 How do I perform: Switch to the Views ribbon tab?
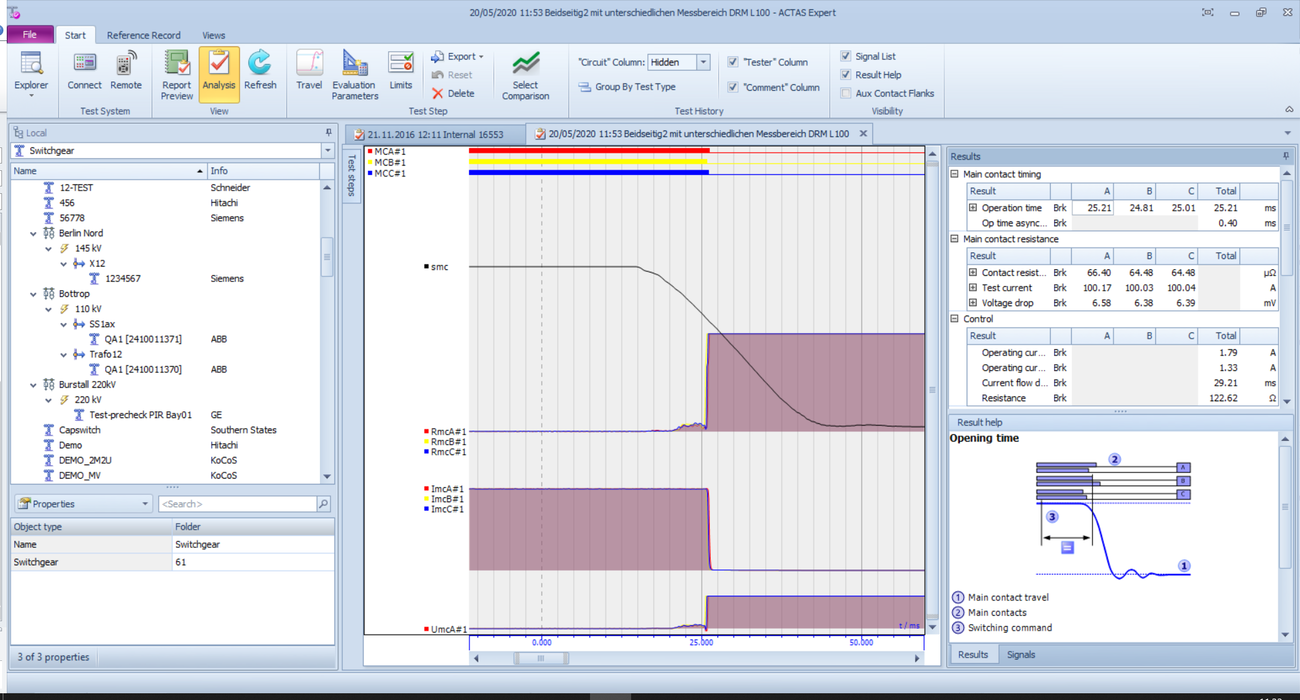[x=213, y=35]
